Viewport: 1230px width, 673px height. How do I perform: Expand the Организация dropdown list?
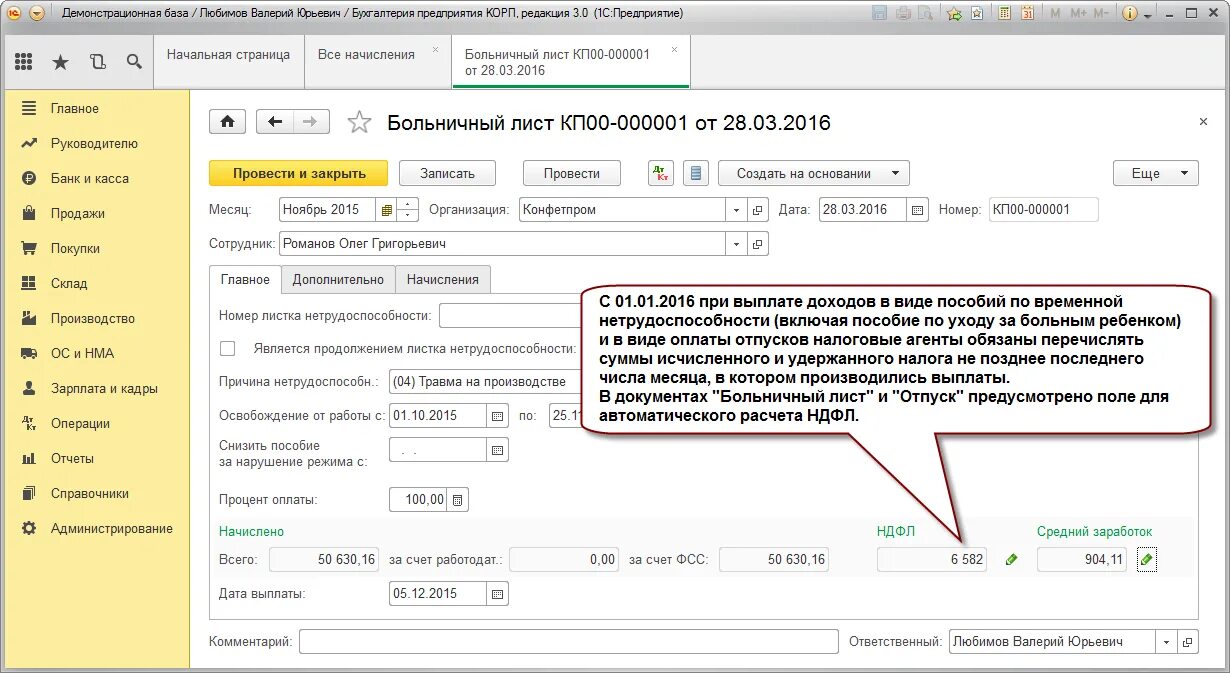point(737,210)
